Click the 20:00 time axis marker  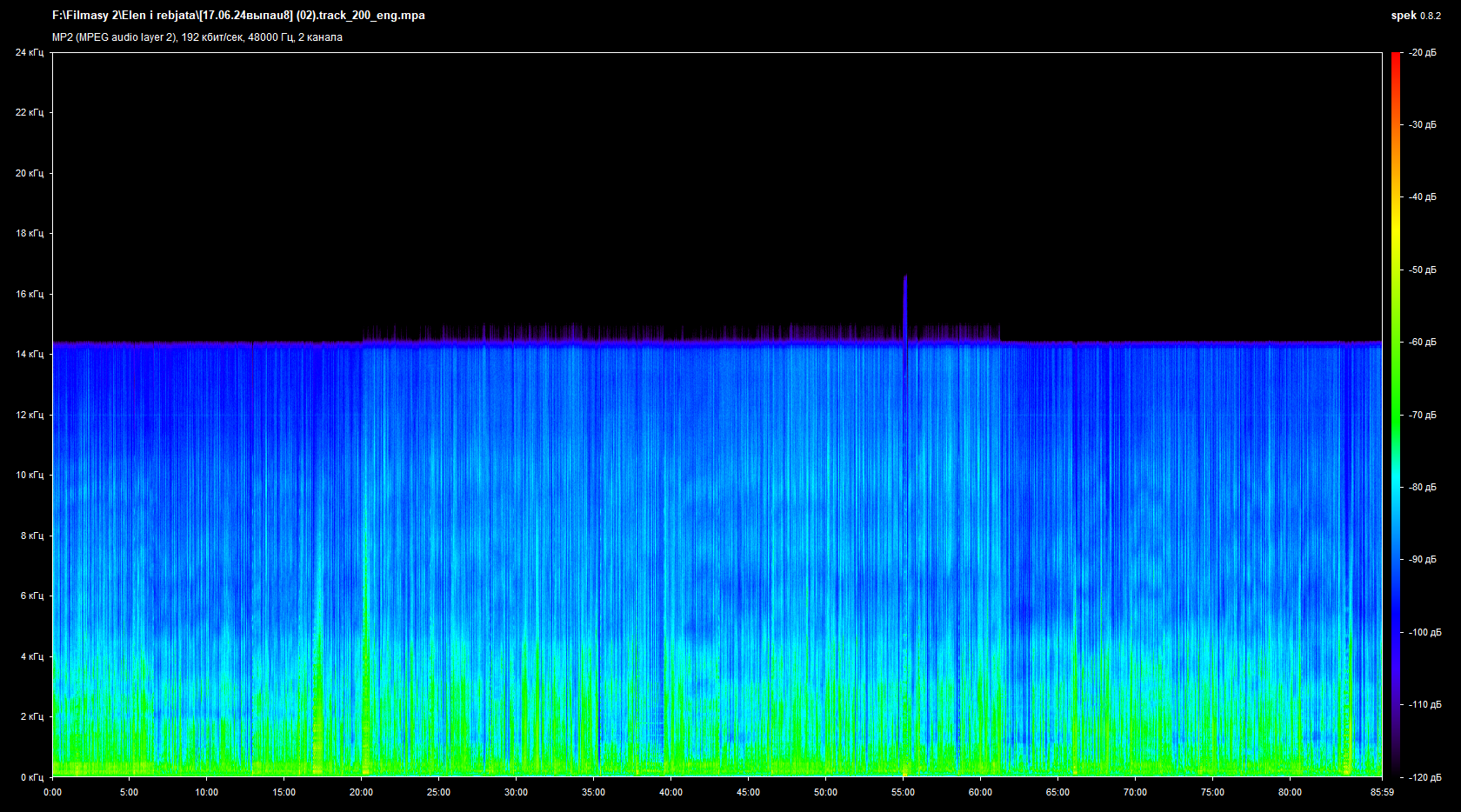click(361, 792)
